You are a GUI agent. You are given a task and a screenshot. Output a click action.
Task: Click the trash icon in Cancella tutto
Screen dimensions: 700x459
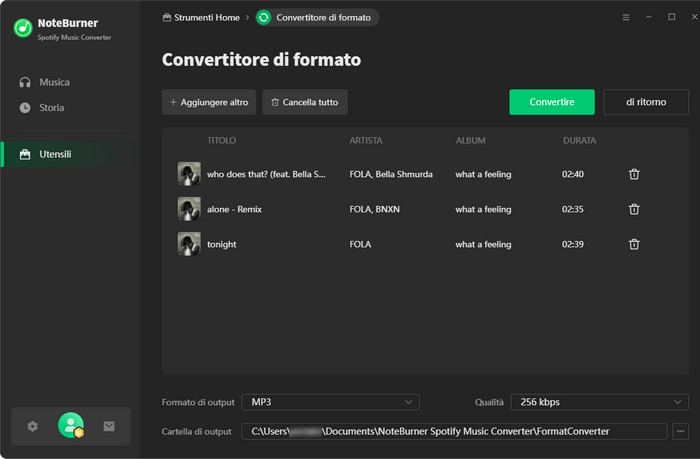click(x=275, y=102)
